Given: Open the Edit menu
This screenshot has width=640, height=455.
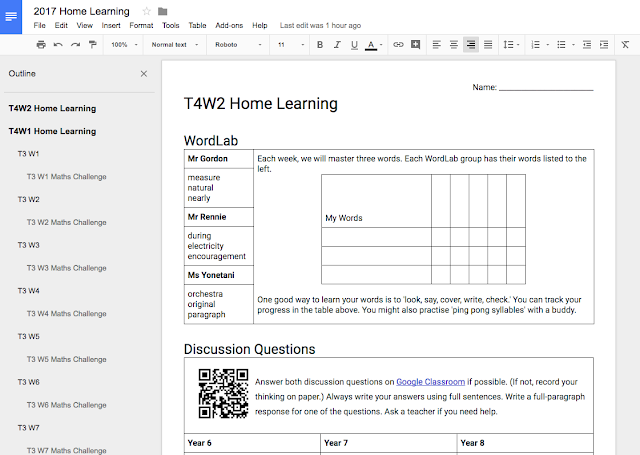Looking at the screenshot, I should 61,25.
